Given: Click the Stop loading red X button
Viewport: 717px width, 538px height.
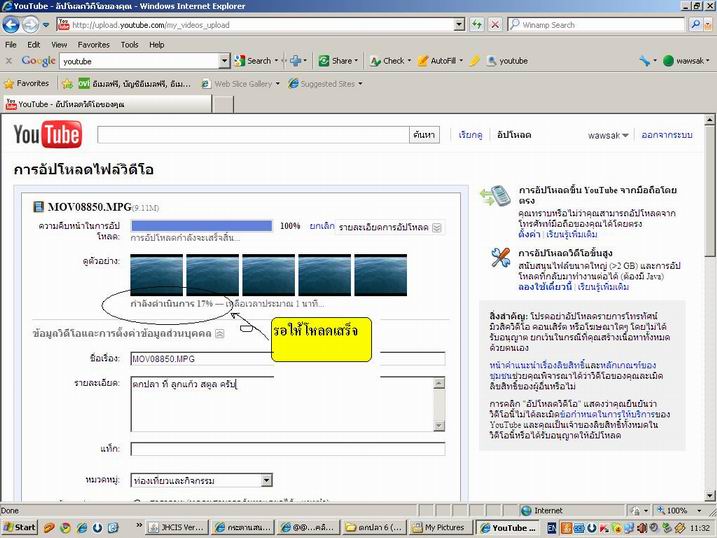Looking at the screenshot, I should pyautogui.click(x=495, y=25).
